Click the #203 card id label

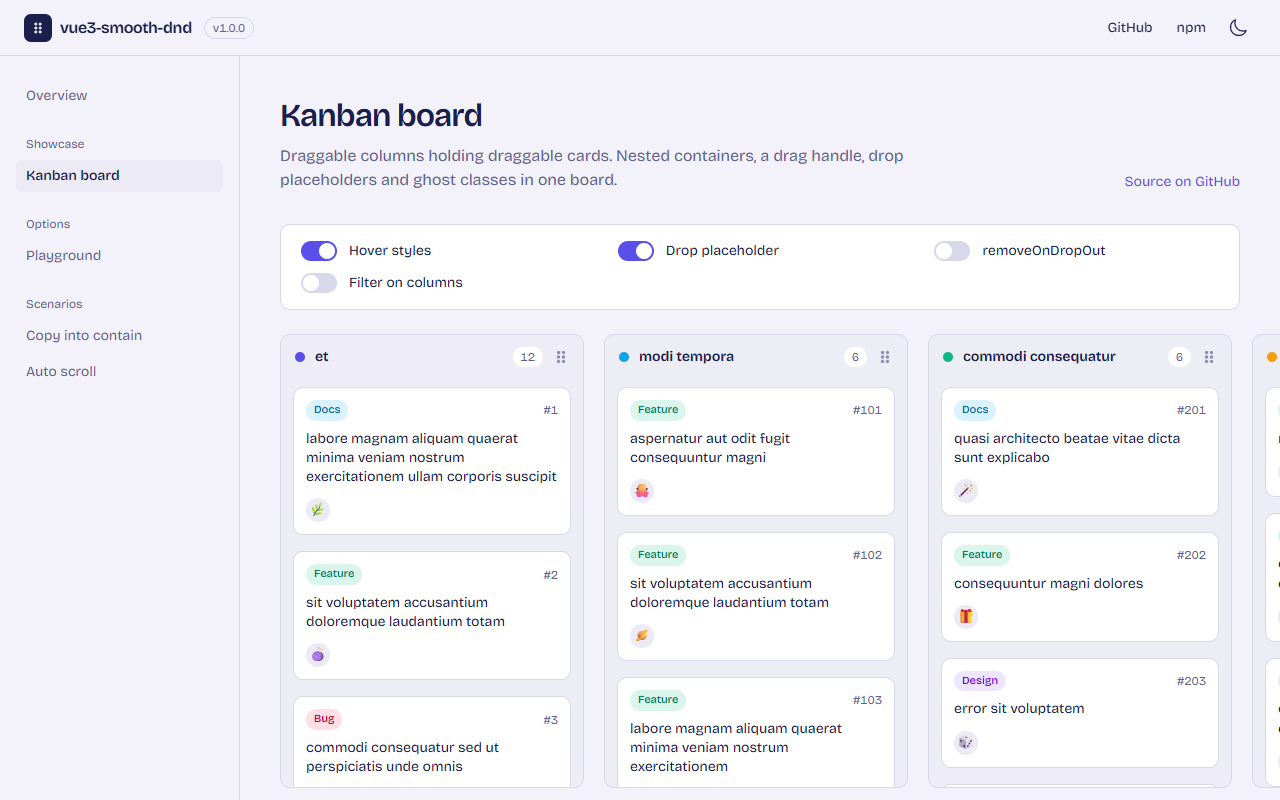tap(1191, 681)
